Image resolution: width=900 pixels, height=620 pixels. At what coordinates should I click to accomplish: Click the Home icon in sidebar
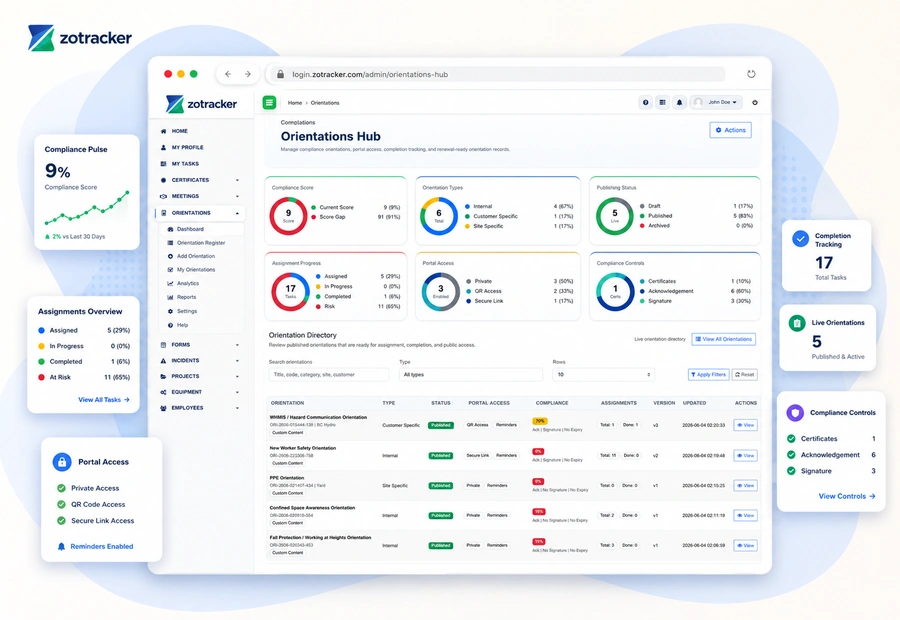164,131
